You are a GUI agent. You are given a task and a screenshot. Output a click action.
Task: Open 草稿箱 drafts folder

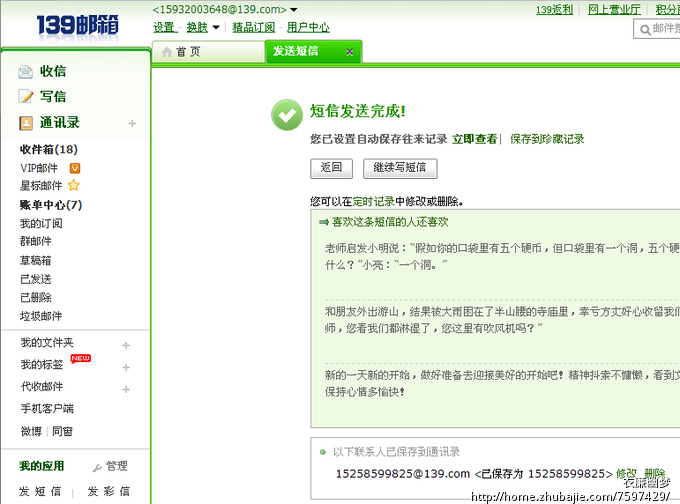click(36, 260)
